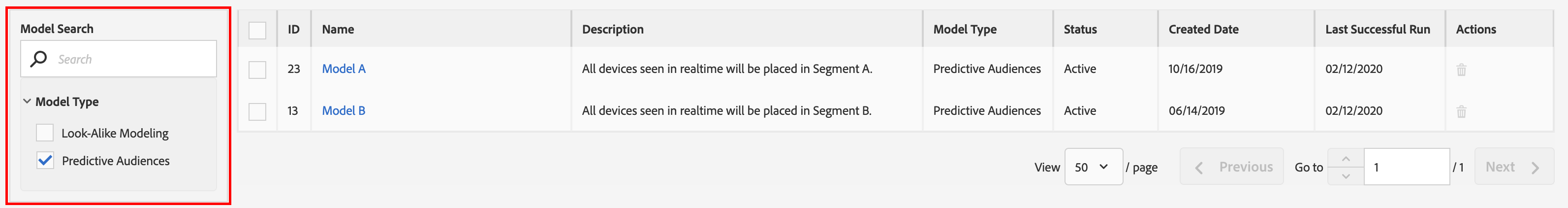Viewport: 1568px width, 208px height.
Task: Uncheck the Predictive Audiences filter
Action: coord(45,160)
